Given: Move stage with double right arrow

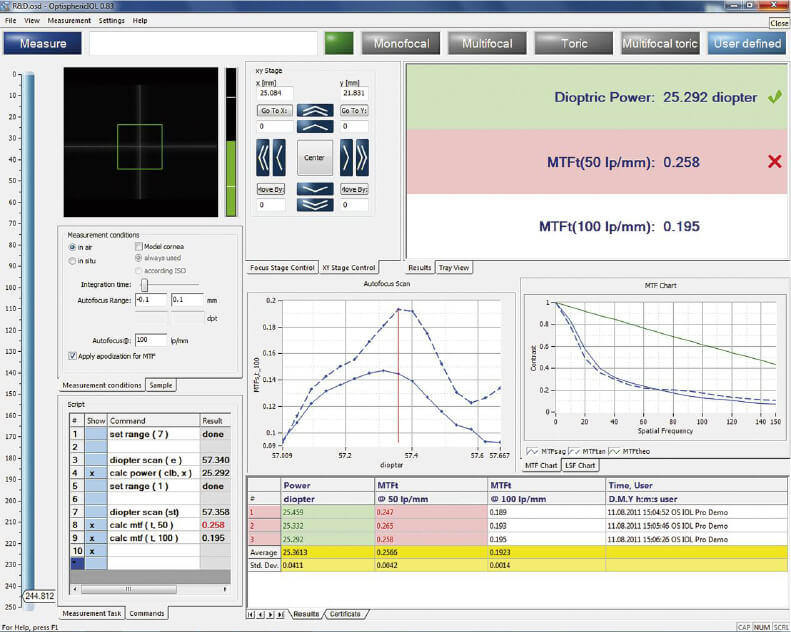Looking at the screenshot, I should pos(362,157).
